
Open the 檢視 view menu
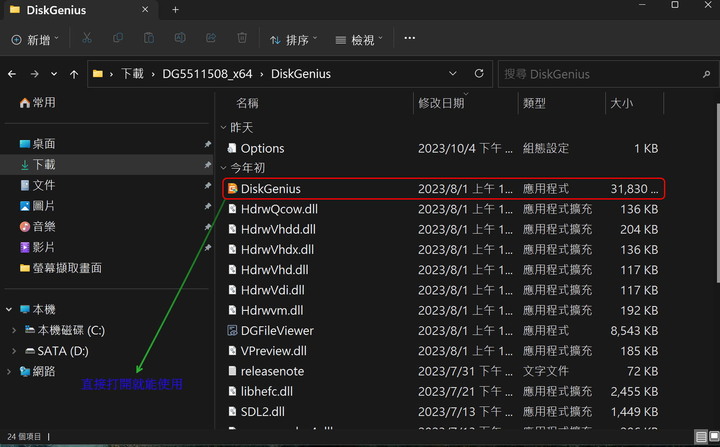click(359, 40)
